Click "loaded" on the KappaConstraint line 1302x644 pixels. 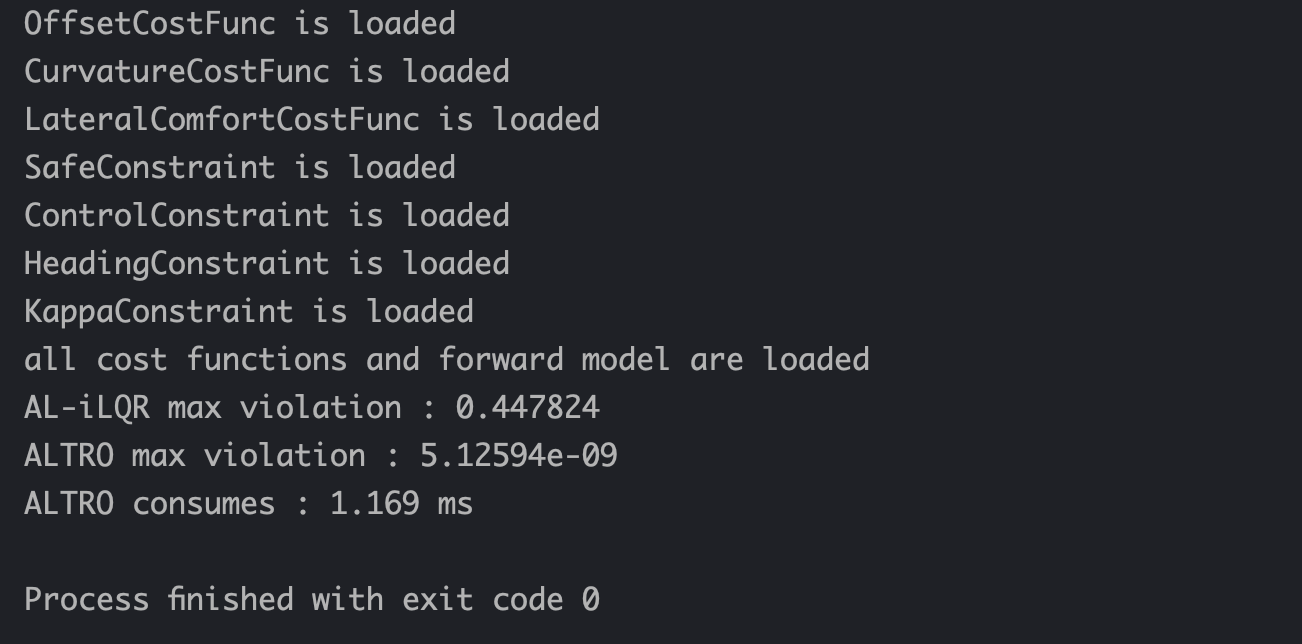click(420, 311)
